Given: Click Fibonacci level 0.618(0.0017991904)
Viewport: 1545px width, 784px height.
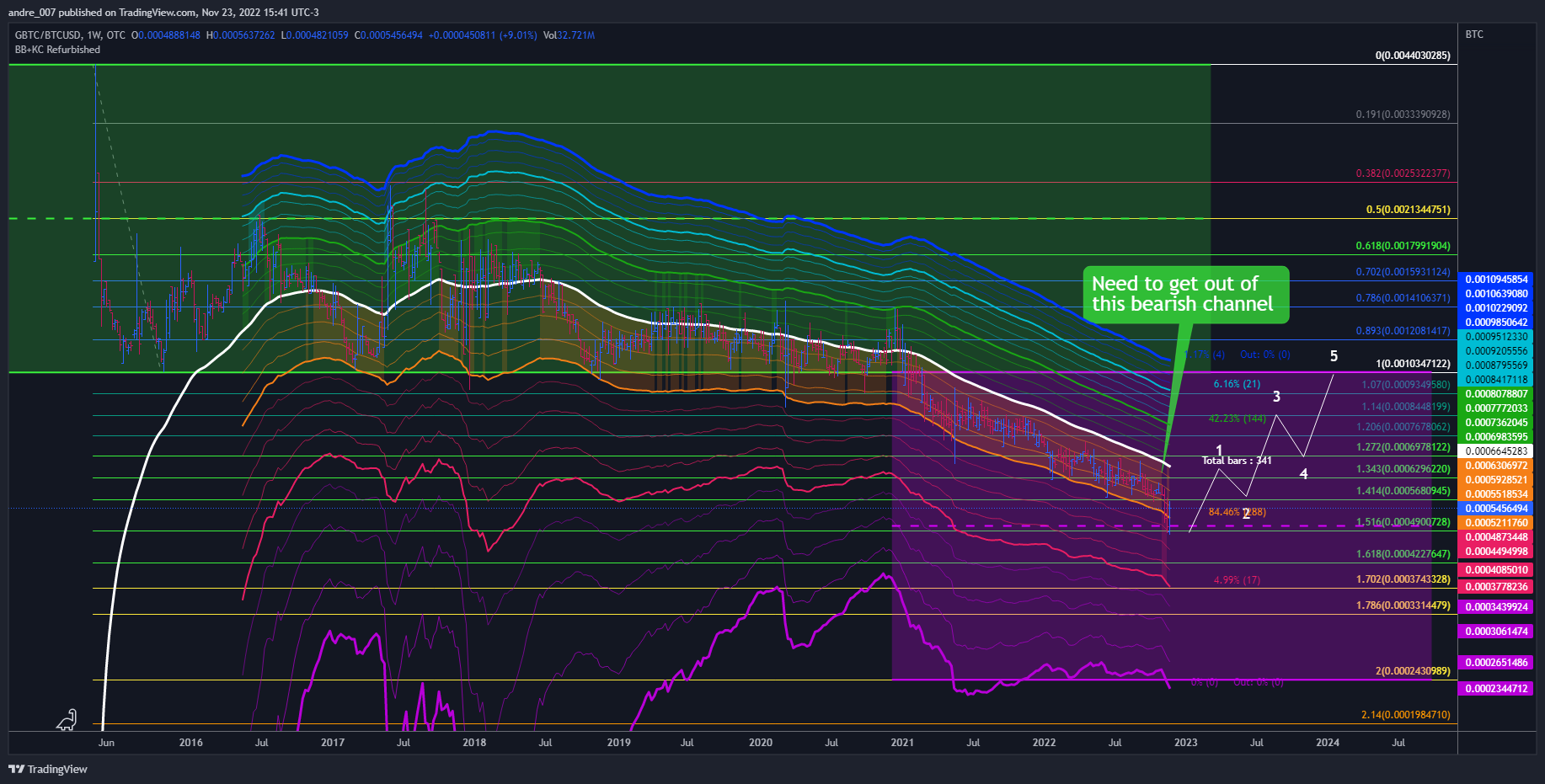Looking at the screenshot, I should tap(1403, 246).
